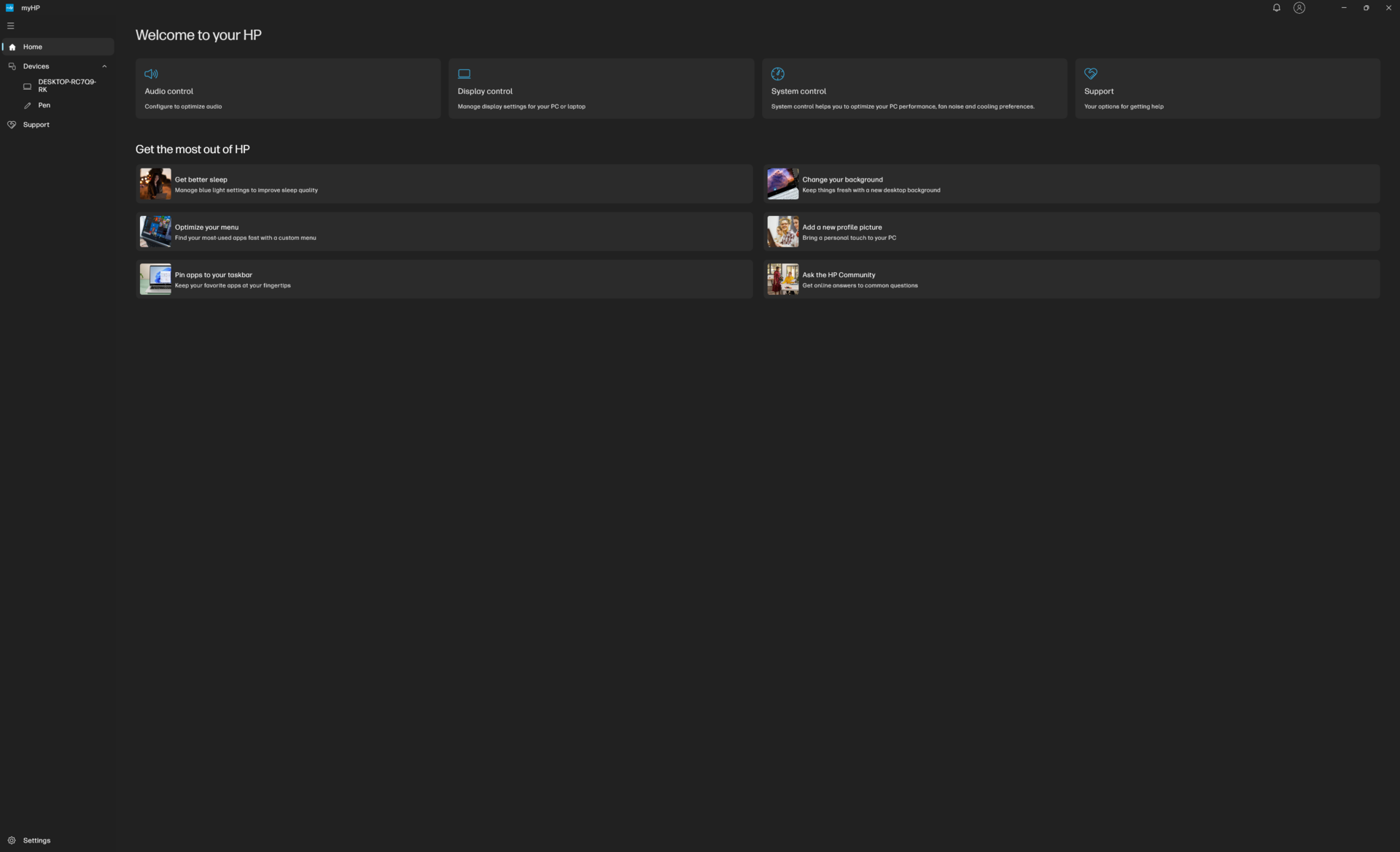Open the user account profile icon
The image size is (1400, 852).
click(1299, 8)
